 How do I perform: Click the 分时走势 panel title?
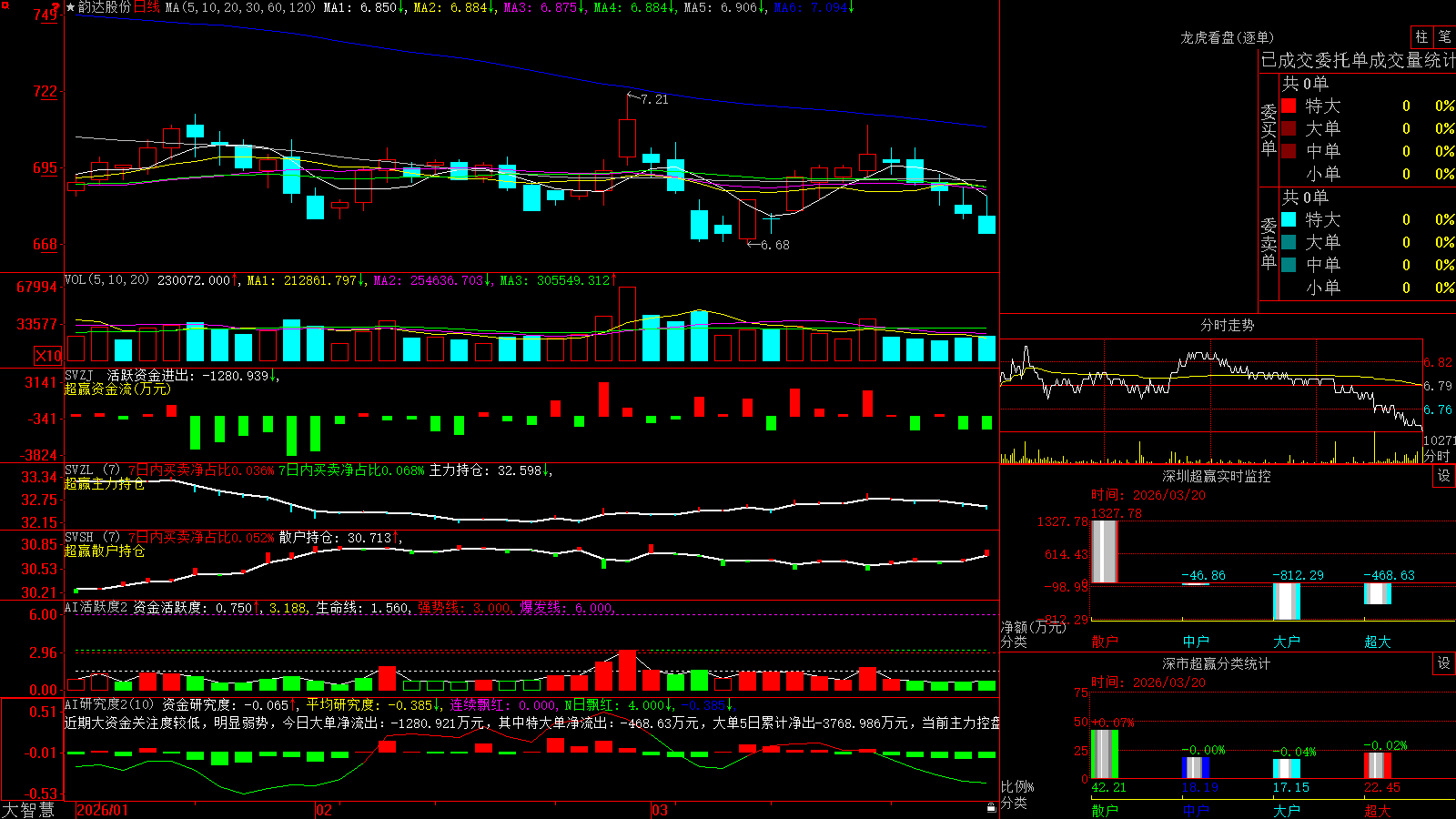(1227, 325)
